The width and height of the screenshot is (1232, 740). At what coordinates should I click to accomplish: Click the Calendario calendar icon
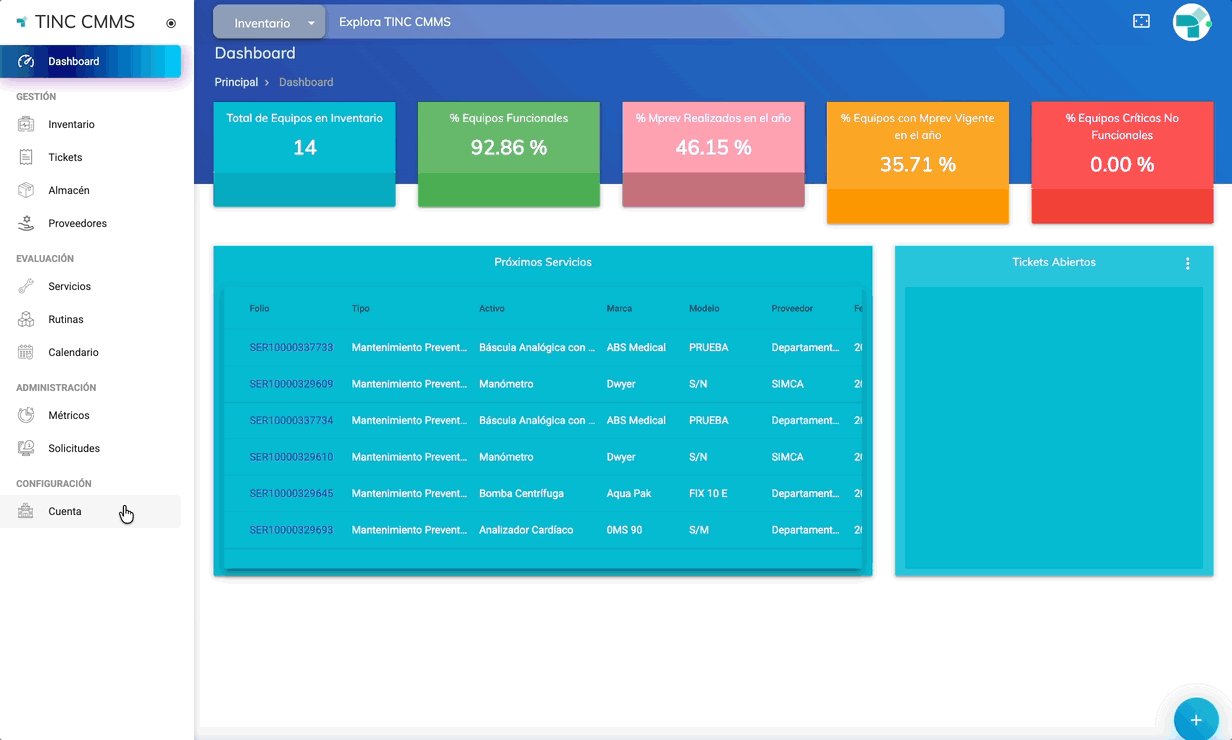[x=27, y=353]
